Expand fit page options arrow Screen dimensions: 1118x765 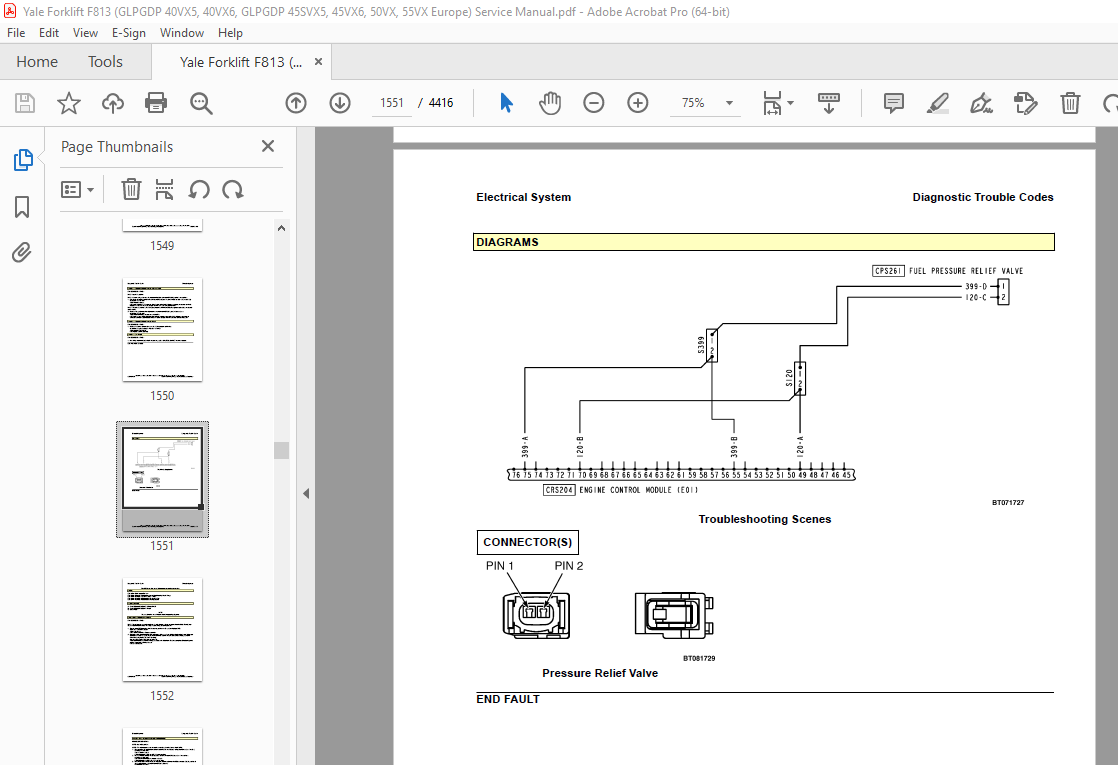pyautogui.click(x=790, y=103)
